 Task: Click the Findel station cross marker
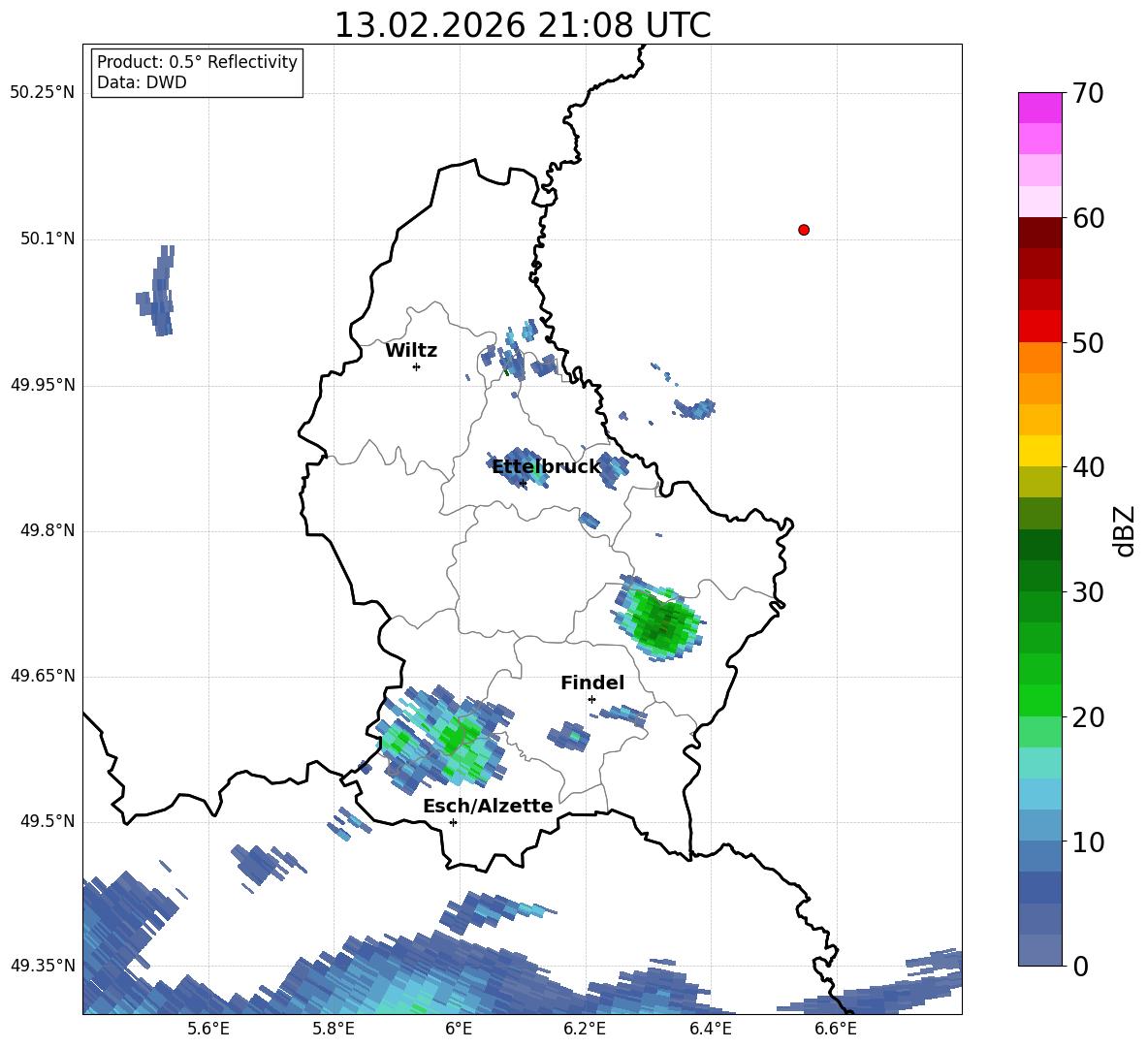pos(591,700)
